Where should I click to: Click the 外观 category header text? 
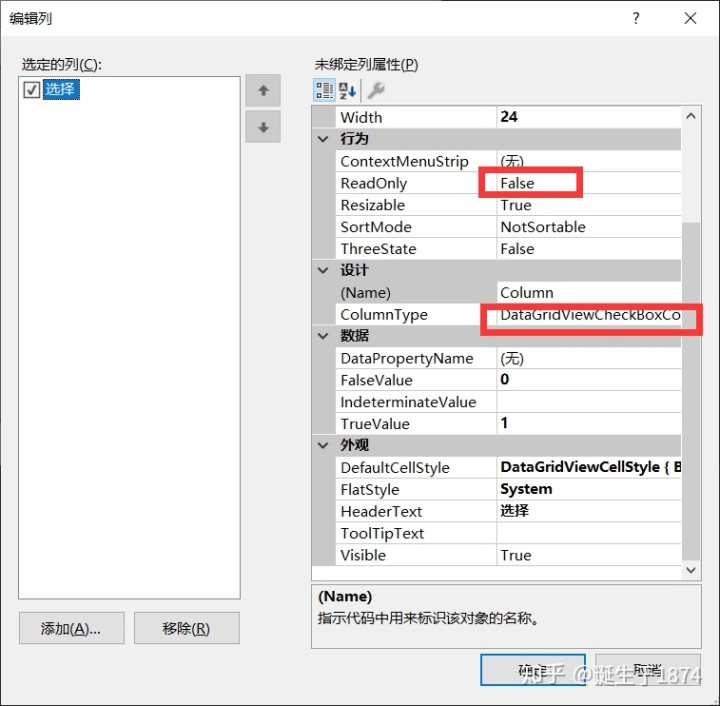click(354, 445)
